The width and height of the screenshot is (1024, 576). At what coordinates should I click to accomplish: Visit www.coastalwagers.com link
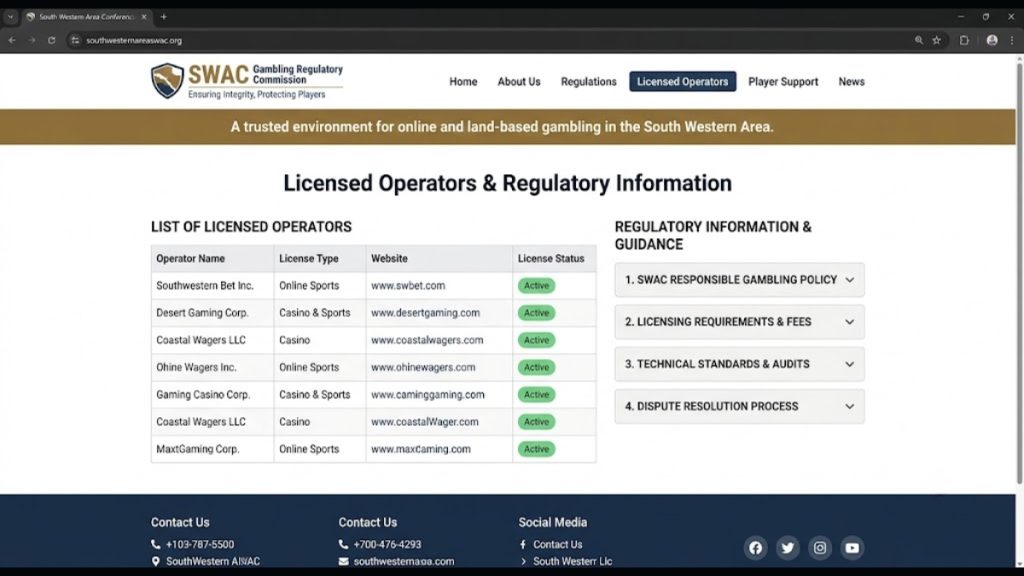coord(427,340)
